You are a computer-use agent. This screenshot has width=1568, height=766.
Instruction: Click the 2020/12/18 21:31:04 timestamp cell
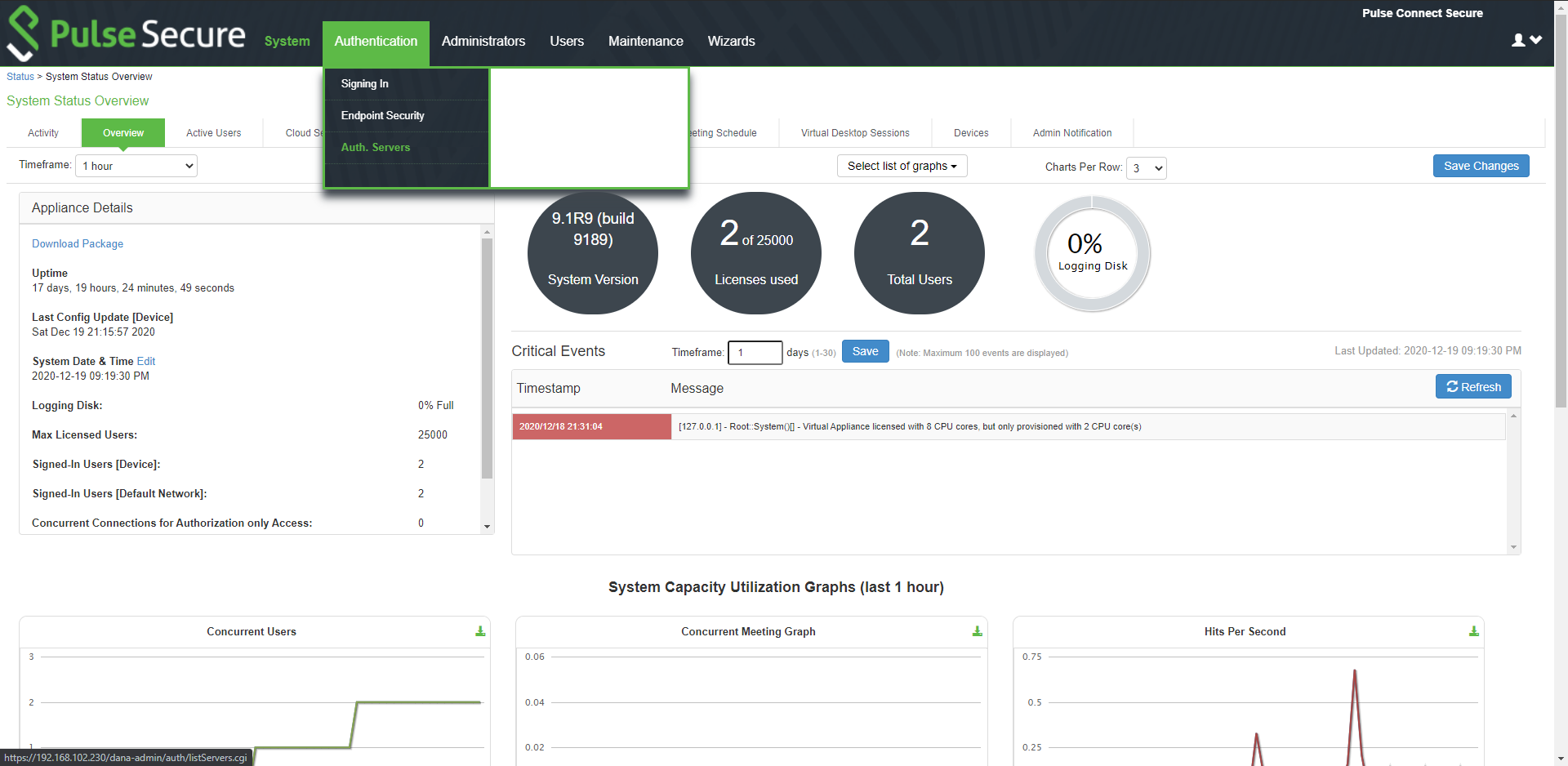pyautogui.click(x=591, y=426)
